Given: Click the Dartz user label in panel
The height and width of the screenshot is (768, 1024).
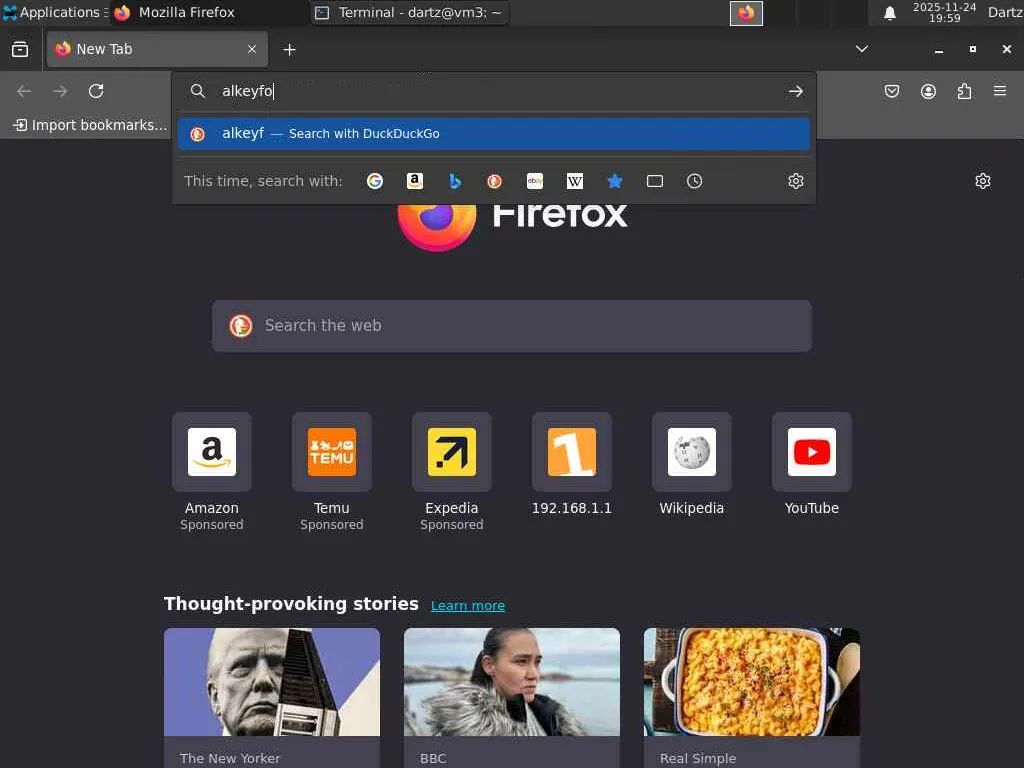Looking at the screenshot, I should point(1005,12).
